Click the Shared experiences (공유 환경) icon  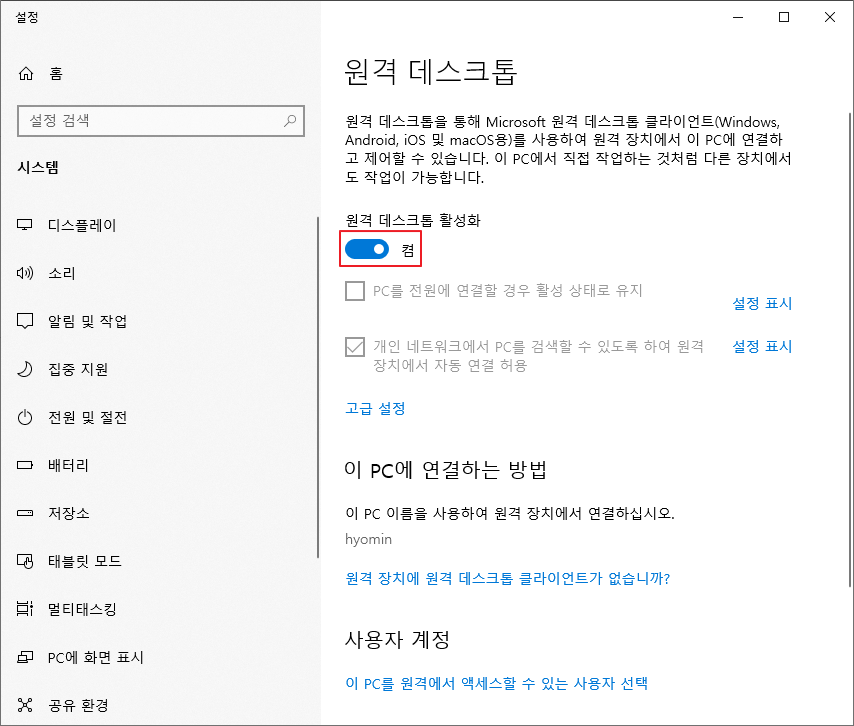(x=25, y=705)
